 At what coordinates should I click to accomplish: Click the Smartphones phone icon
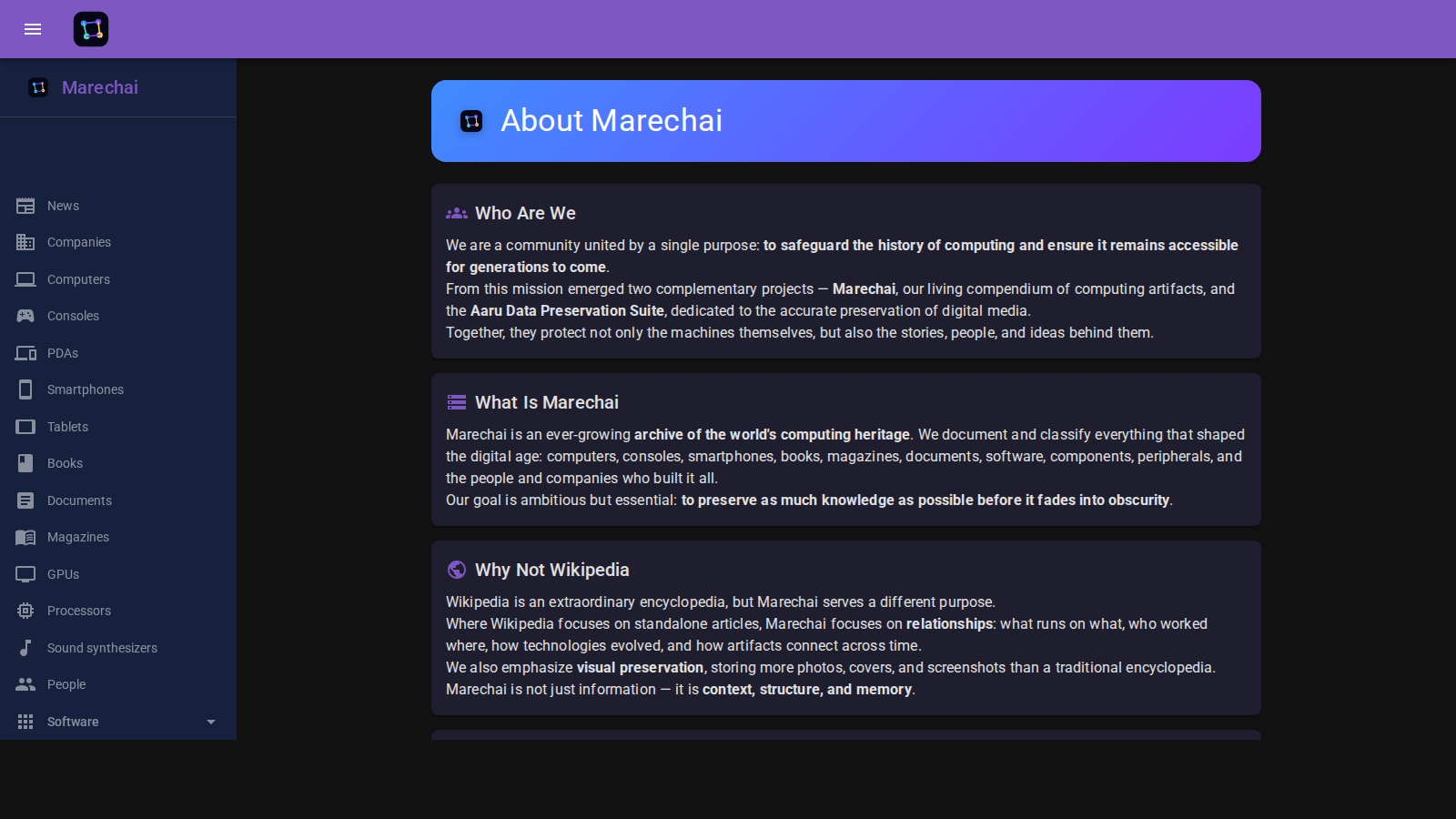25,389
